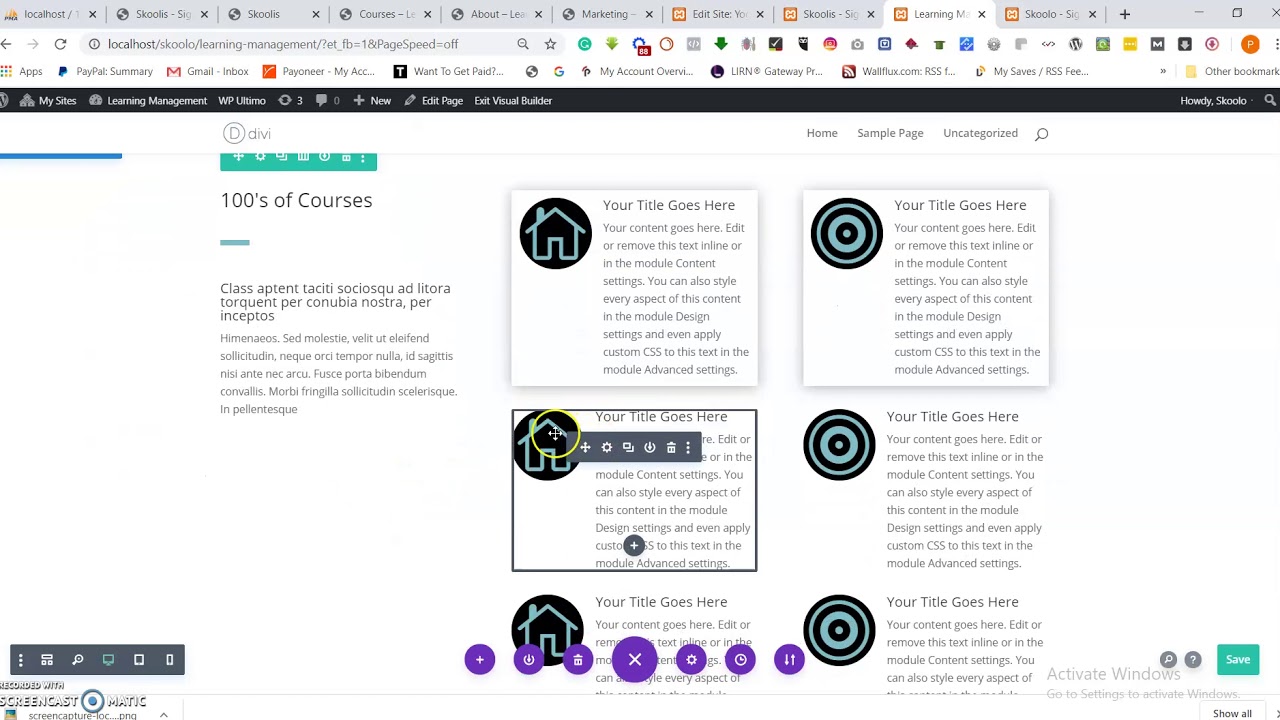Click admin bar search magnifier
Viewport: 1280px width, 720px height.
click(1271, 101)
